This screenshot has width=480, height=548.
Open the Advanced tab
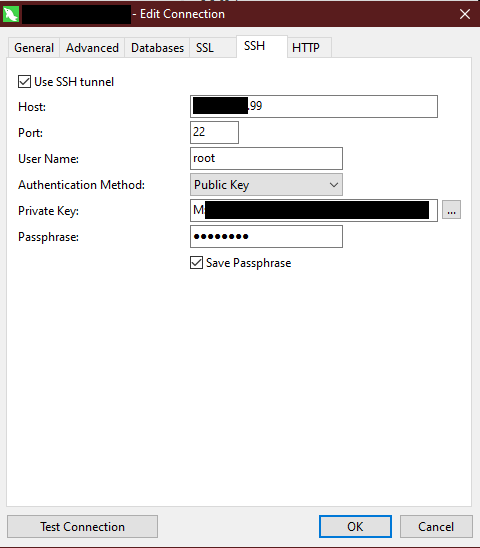tap(92, 48)
